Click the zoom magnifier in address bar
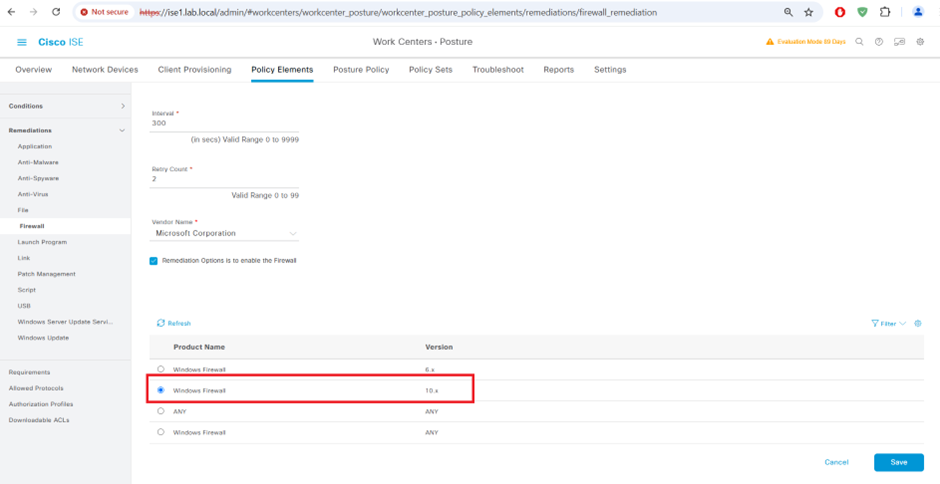Screen dimensions: 940x484 788,12
